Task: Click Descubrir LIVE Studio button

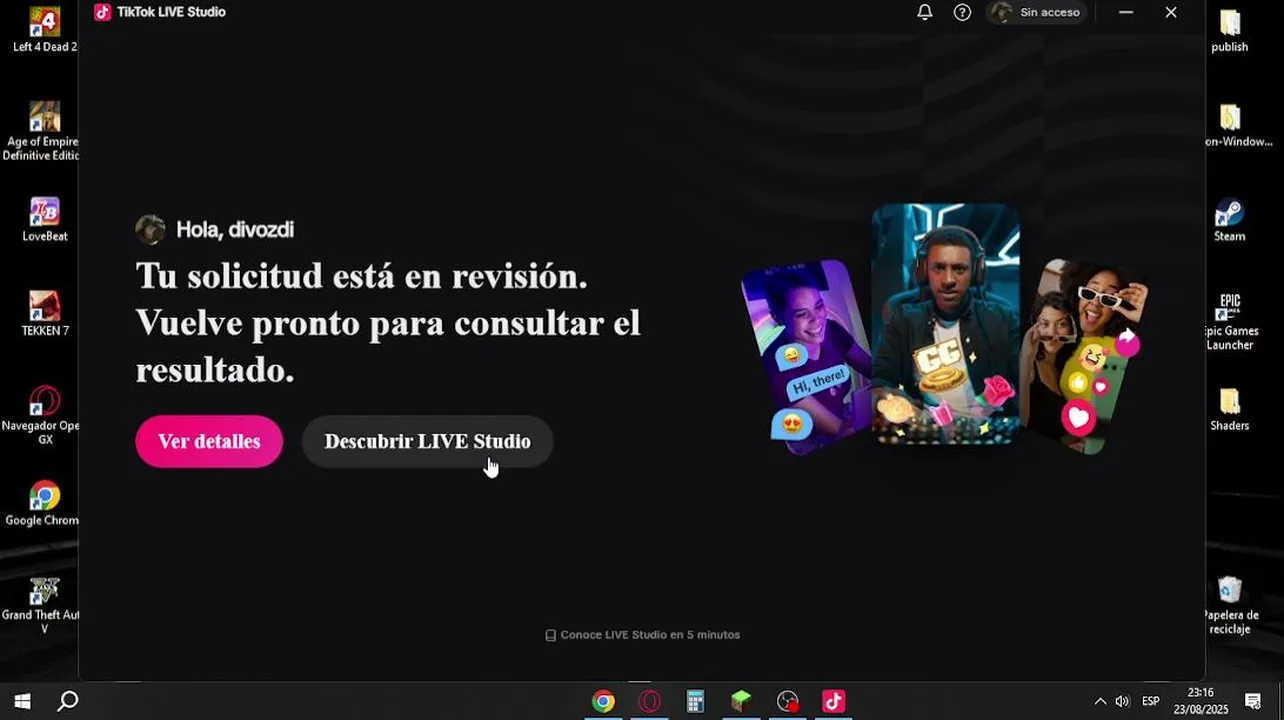Action: (x=427, y=441)
